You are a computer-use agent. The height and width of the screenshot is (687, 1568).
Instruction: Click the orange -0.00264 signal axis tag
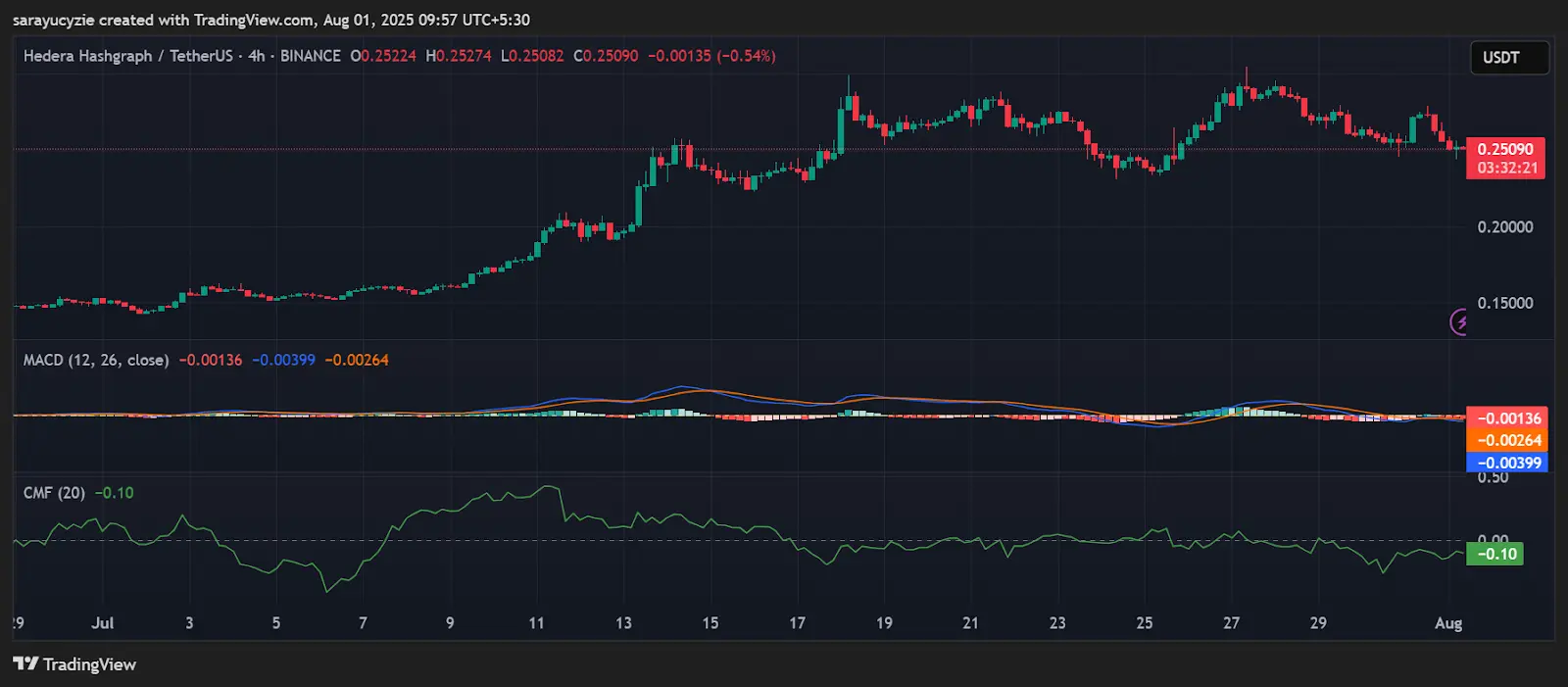tap(1507, 441)
